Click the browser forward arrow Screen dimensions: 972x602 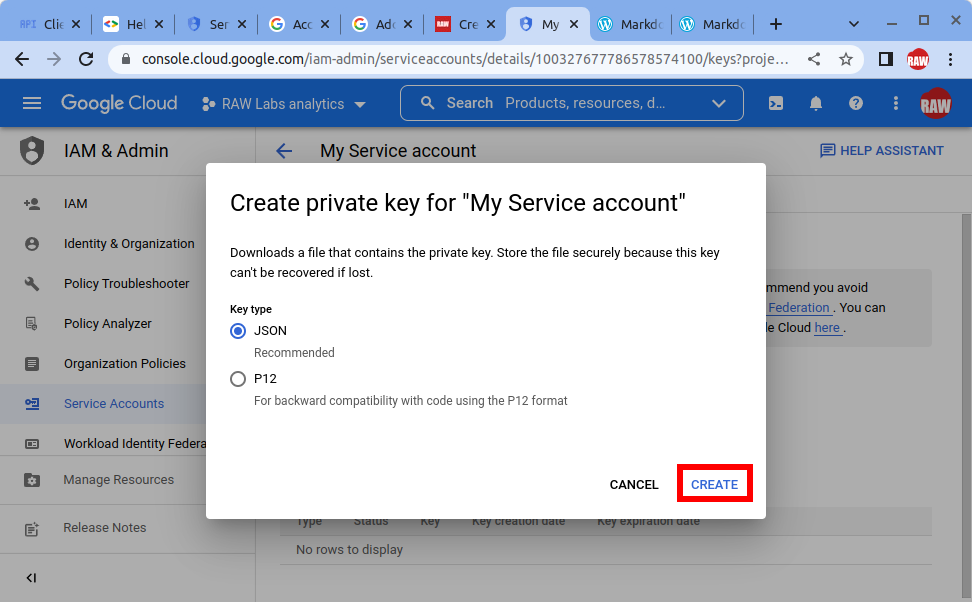55,59
